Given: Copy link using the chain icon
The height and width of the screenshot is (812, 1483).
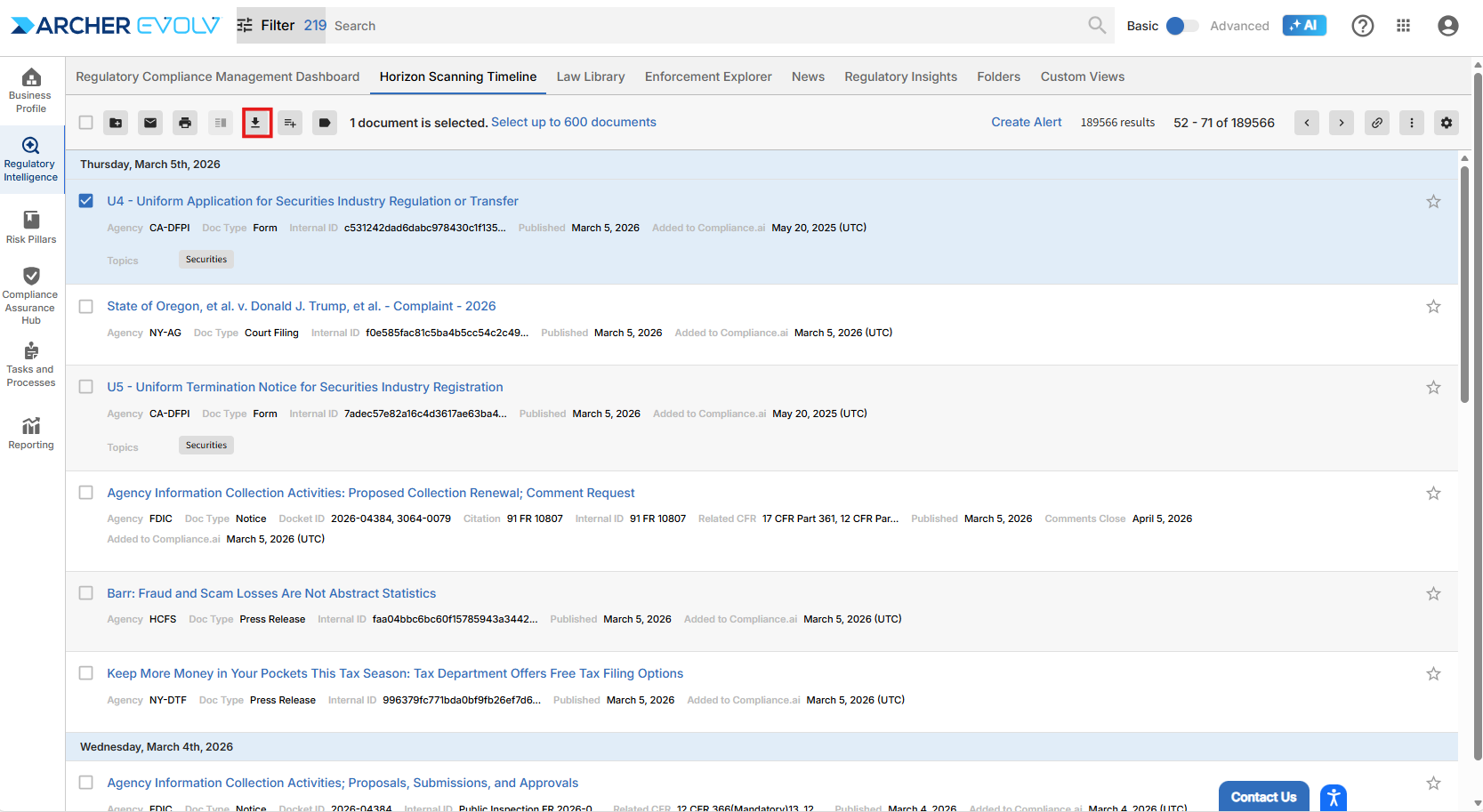Looking at the screenshot, I should coord(1376,123).
